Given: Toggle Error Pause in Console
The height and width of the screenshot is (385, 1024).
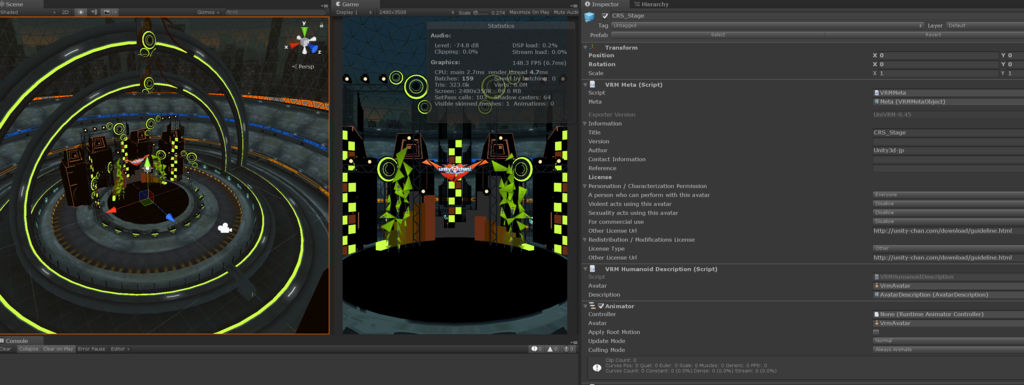Looking at the screenshot, I should click(91, 349).
